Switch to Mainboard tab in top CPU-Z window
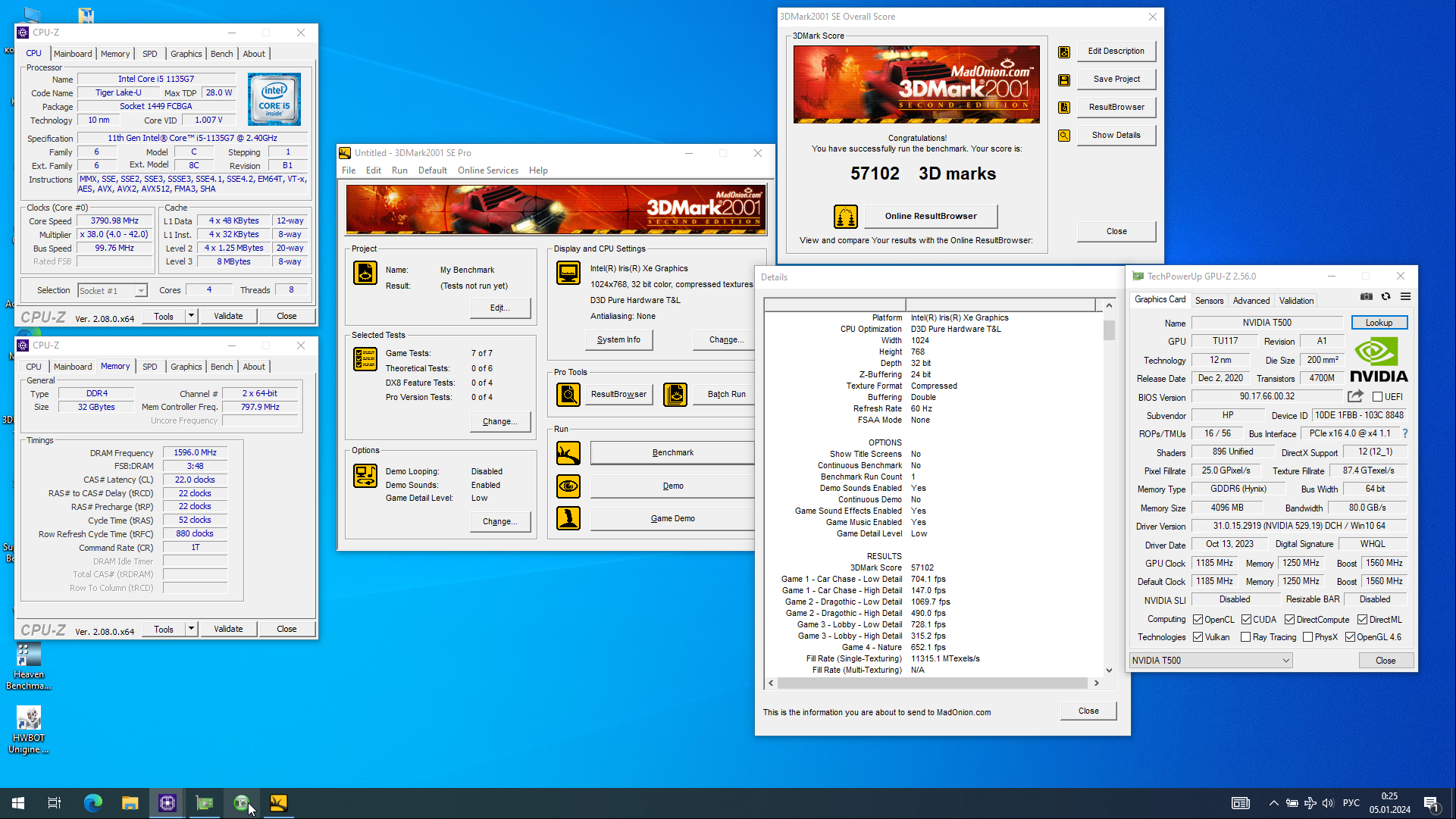Image resolution: width=1456 pixels, height=819 pixels. 73,54
